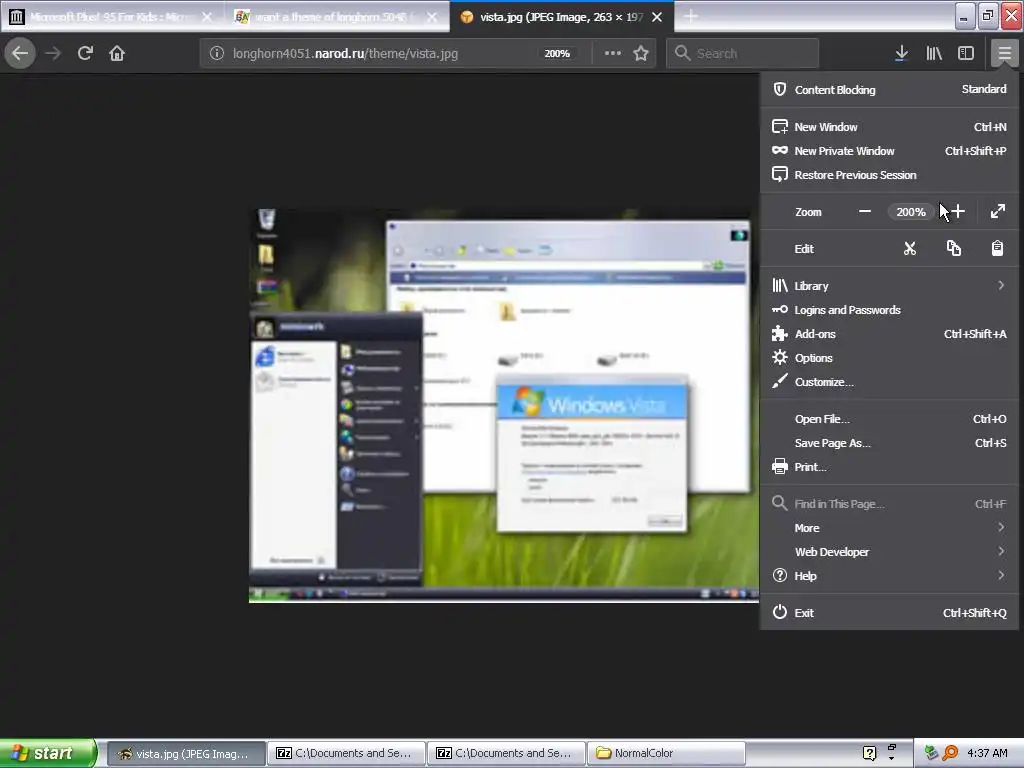Choose Restore Previous Session
The height and width of the screenshot is (768, 1024).
click(889, 175)
